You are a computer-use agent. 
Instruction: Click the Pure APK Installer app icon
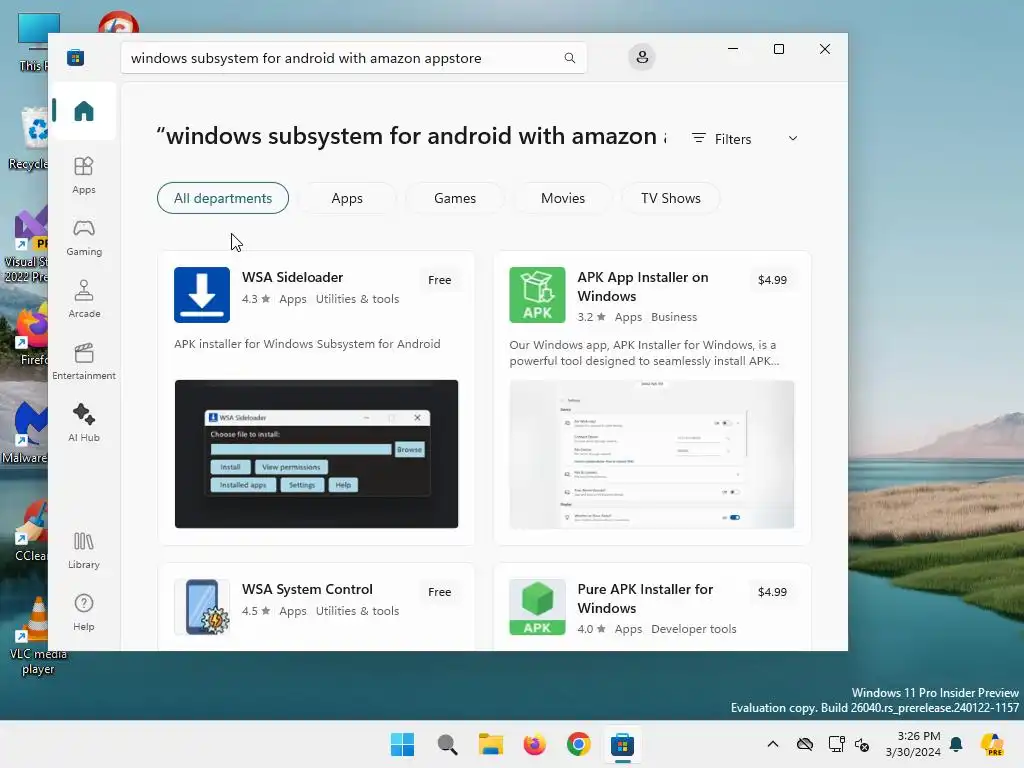coord(537,607)
